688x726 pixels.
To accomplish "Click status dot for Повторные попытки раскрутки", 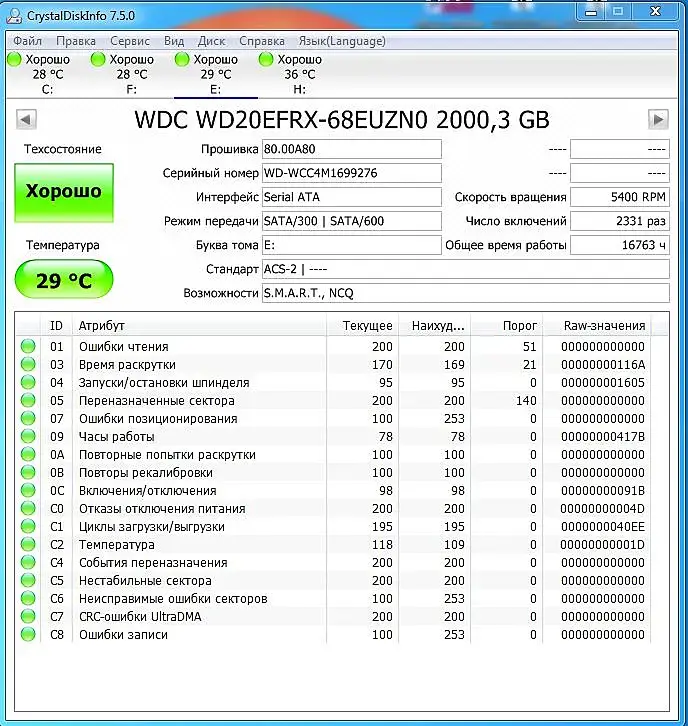I will pyautogui.click(x=28, y=454).
